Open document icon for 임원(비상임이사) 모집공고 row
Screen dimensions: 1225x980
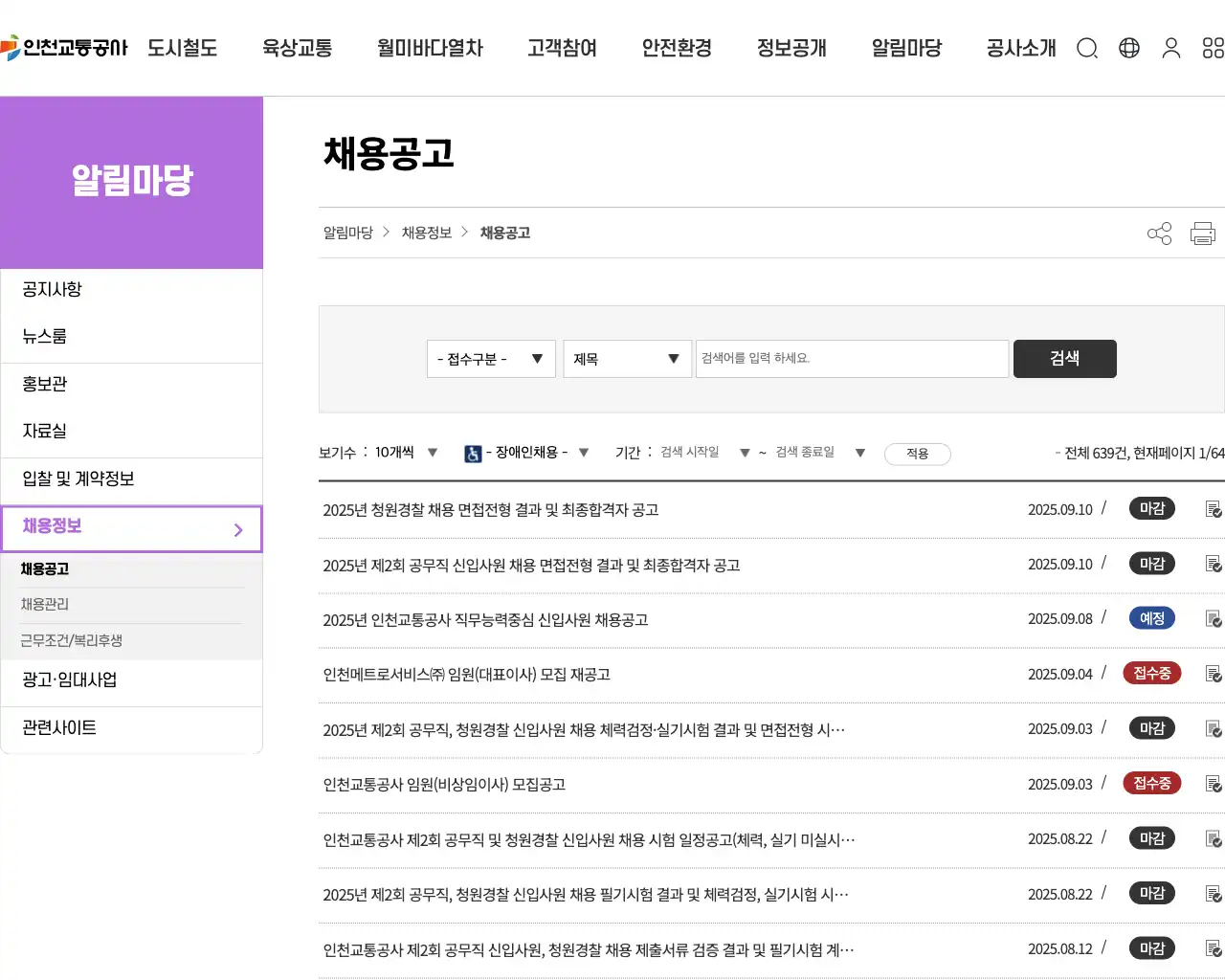(x=1214, y=784)
